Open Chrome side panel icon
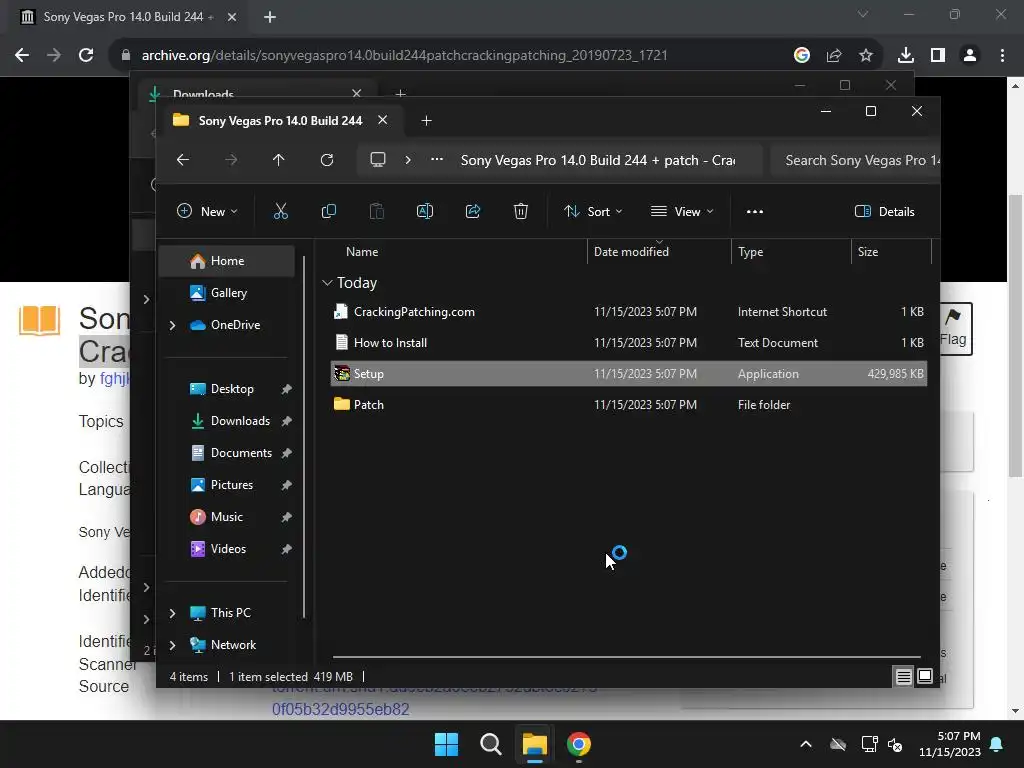The image size is (1024, 768). [x=938, y=56]
